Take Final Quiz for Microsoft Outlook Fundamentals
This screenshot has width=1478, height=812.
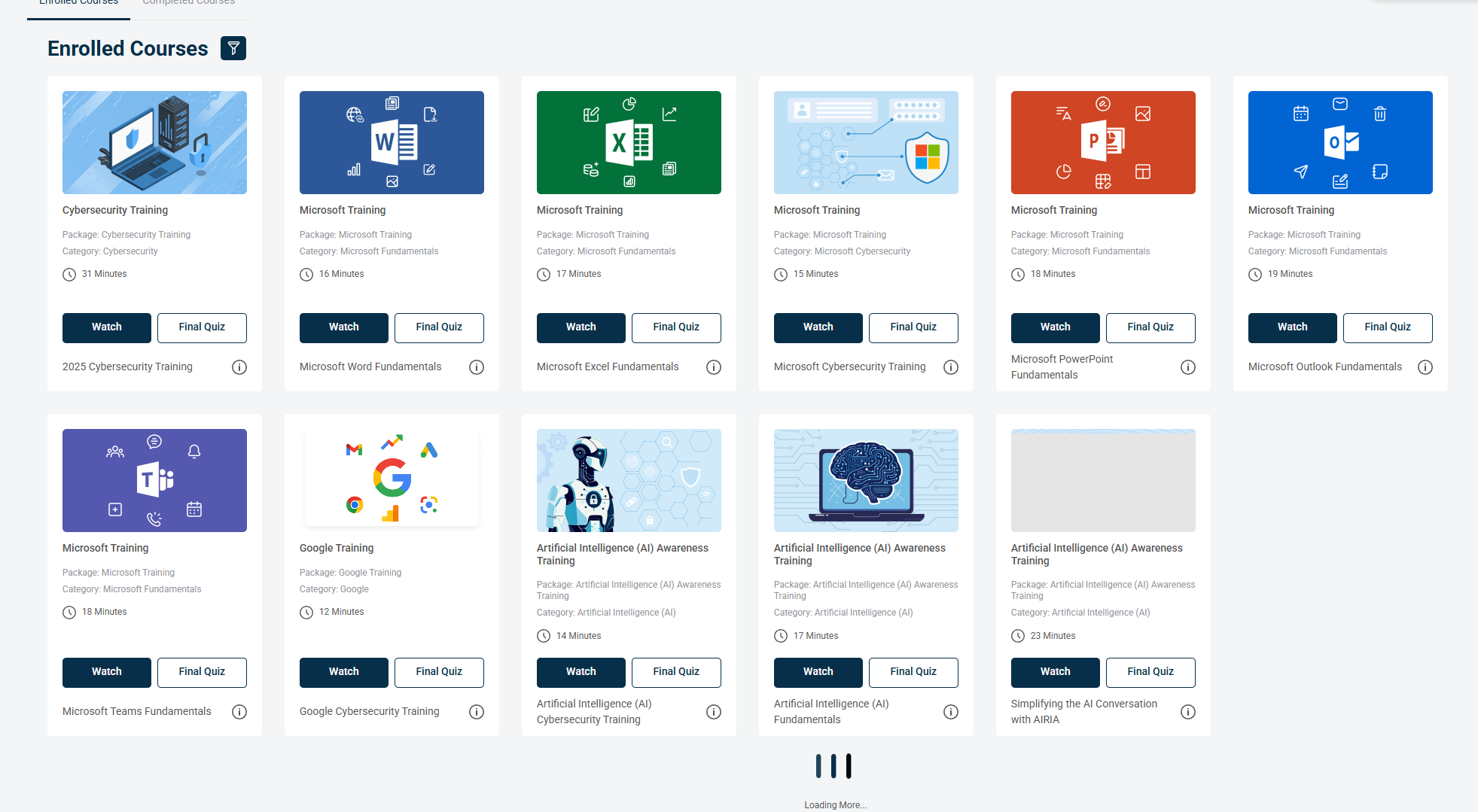tap(1388, 327)
